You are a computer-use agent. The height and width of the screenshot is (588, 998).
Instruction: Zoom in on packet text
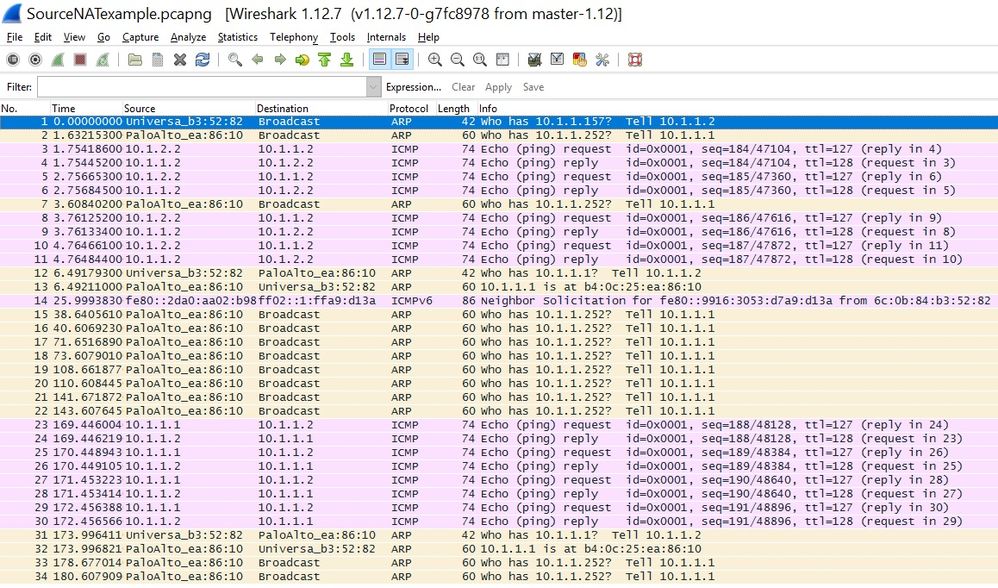pos(435,60)
